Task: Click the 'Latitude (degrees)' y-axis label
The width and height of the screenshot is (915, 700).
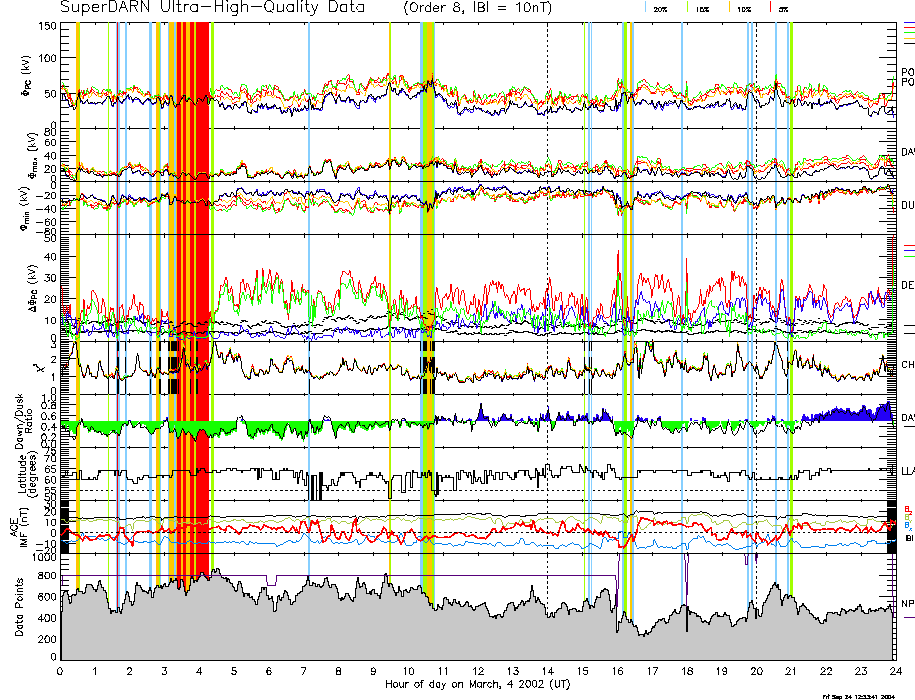Action: click(x=22, y=472)
